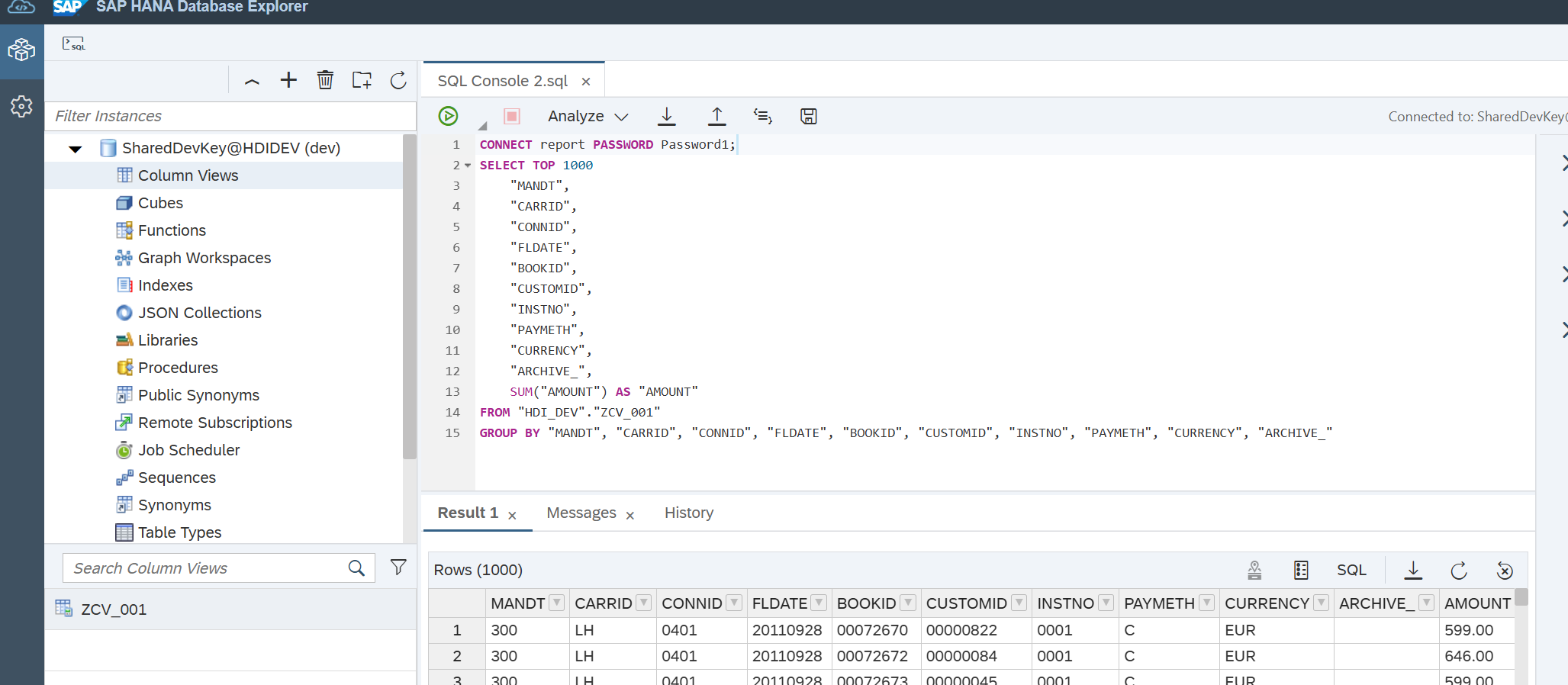Search column views with the magnifier icon

[356, 568]
